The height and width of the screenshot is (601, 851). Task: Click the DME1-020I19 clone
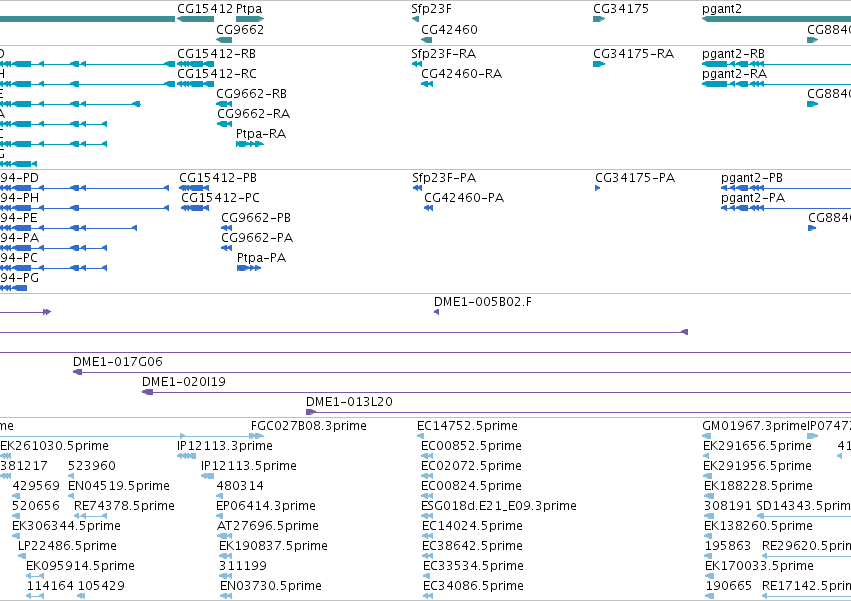183,382
